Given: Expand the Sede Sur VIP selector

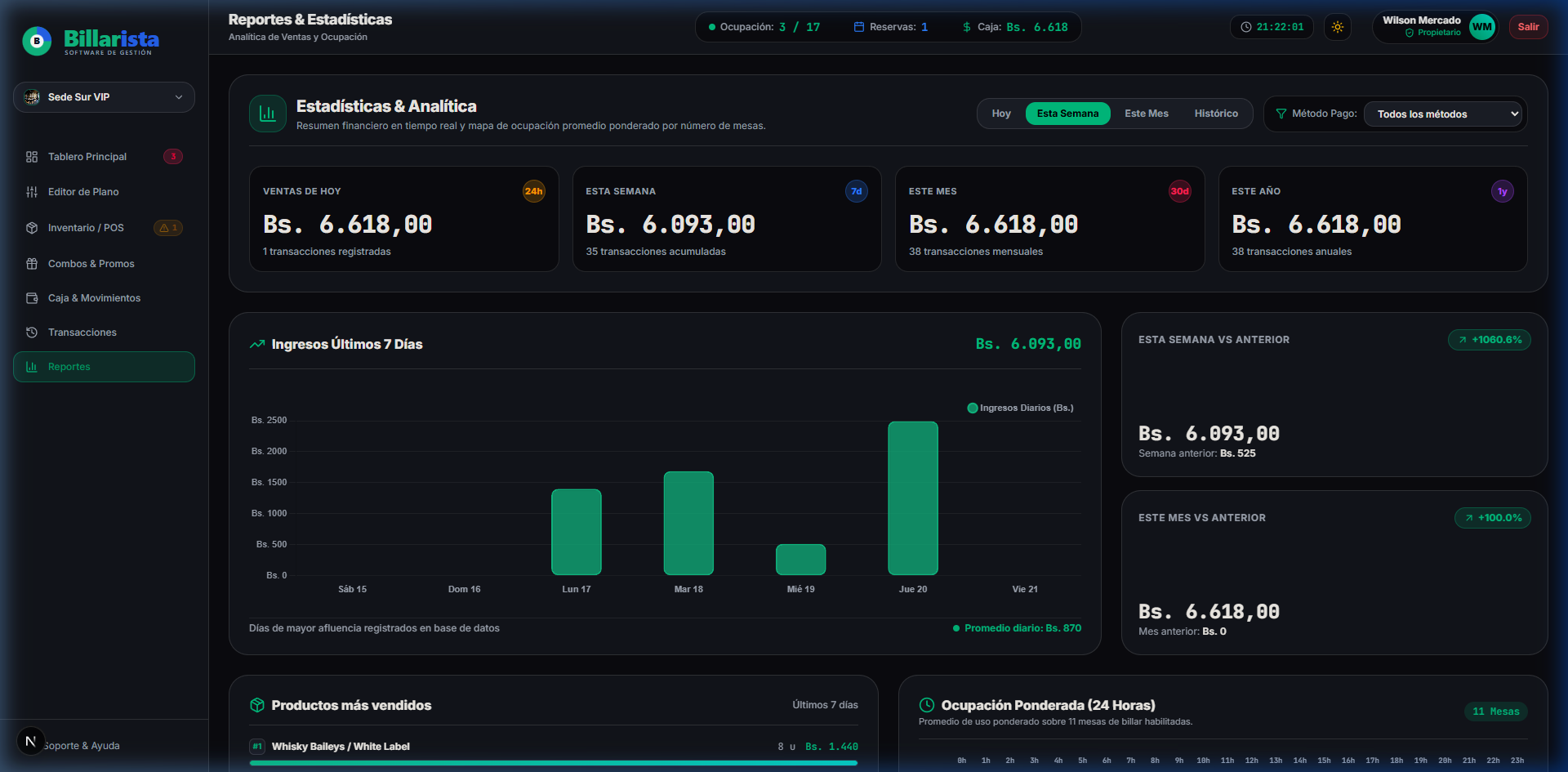Looking at the screenshot, I should pos(104,97).
